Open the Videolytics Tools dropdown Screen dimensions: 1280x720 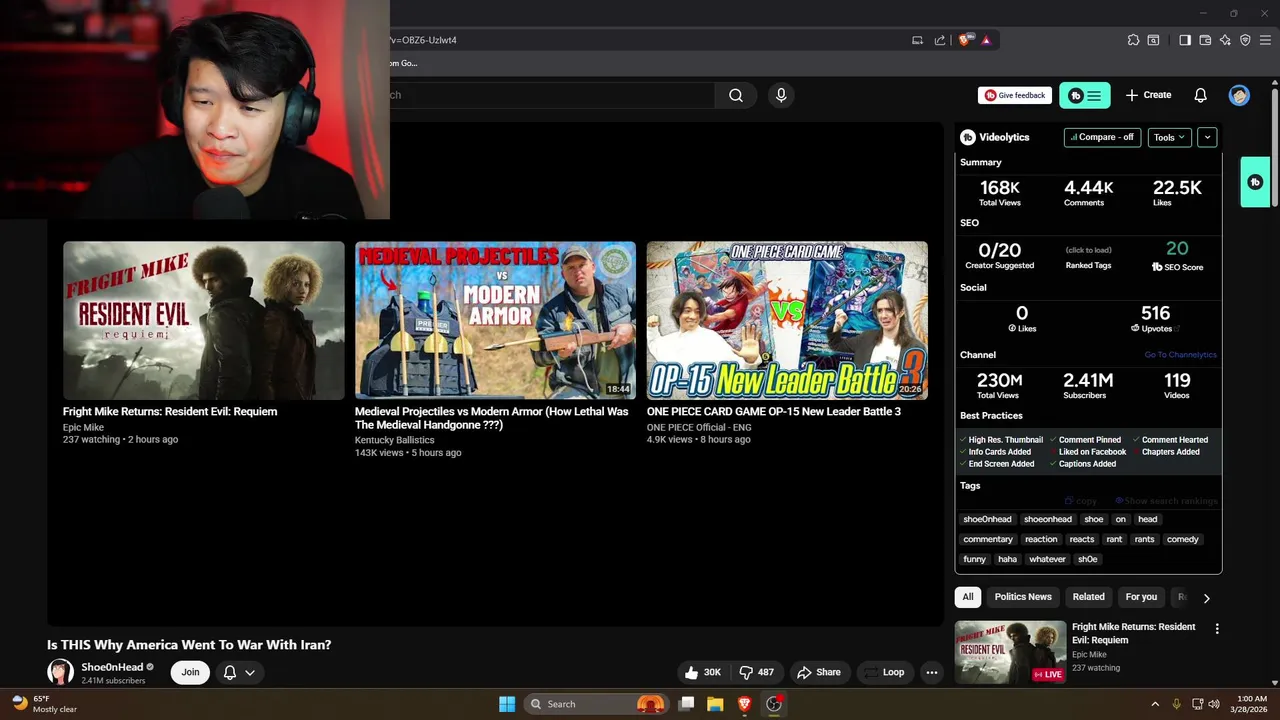1169,137
